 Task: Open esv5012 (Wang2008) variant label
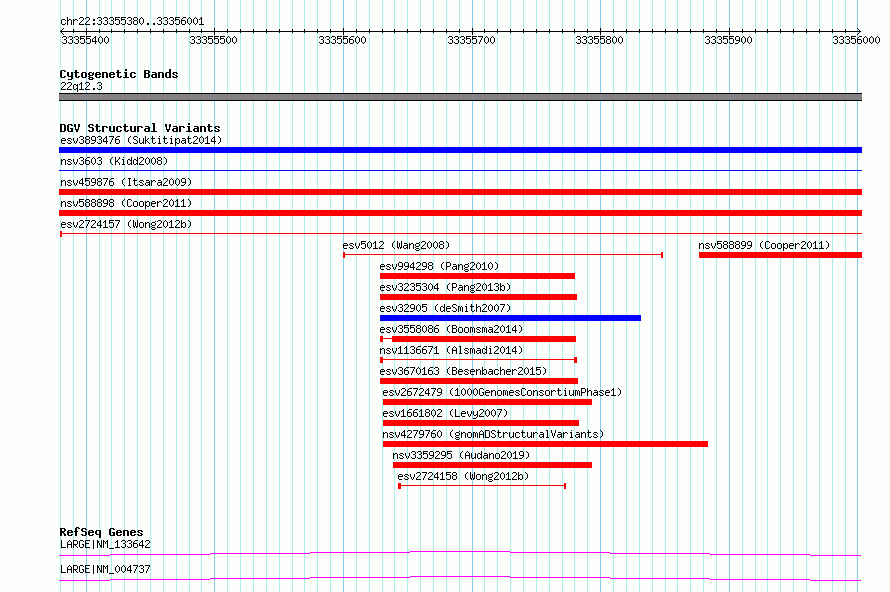pyautogui.click(x=396, y=245)
